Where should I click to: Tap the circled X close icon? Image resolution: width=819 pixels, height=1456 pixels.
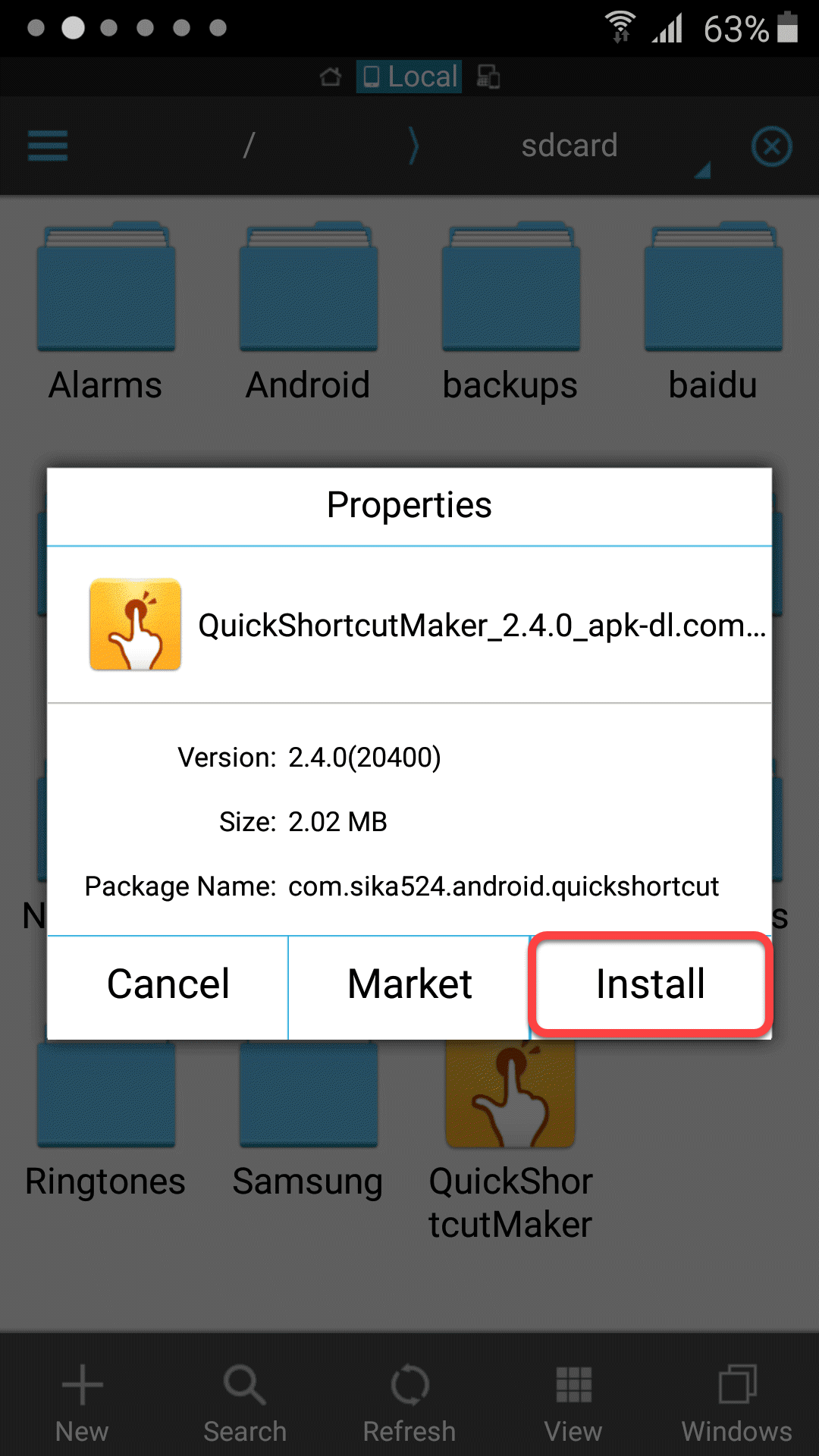pos(772,146)
